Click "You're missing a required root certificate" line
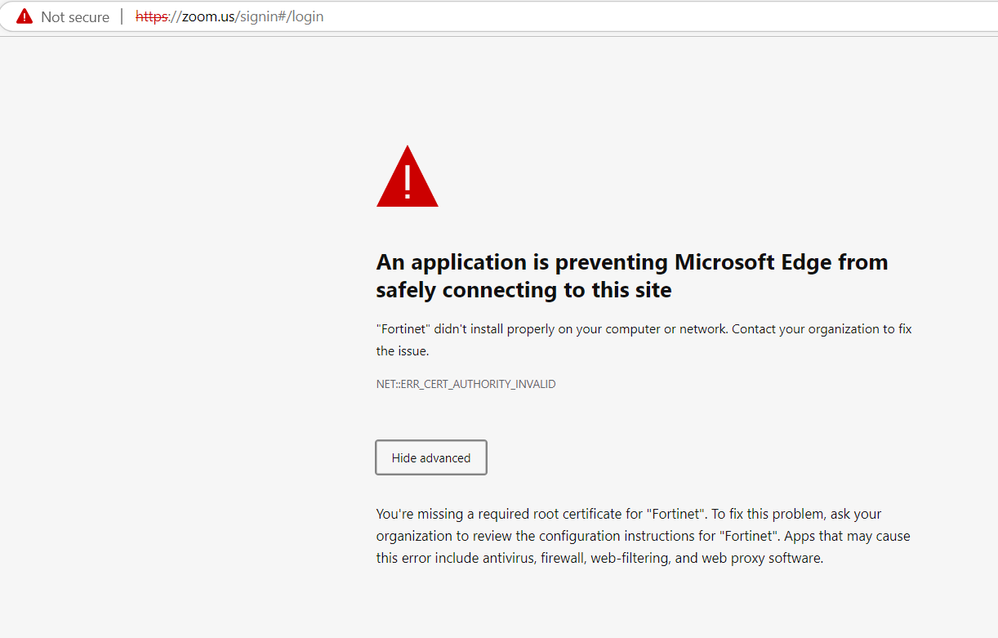998x638 pixels. coord(628,514)
